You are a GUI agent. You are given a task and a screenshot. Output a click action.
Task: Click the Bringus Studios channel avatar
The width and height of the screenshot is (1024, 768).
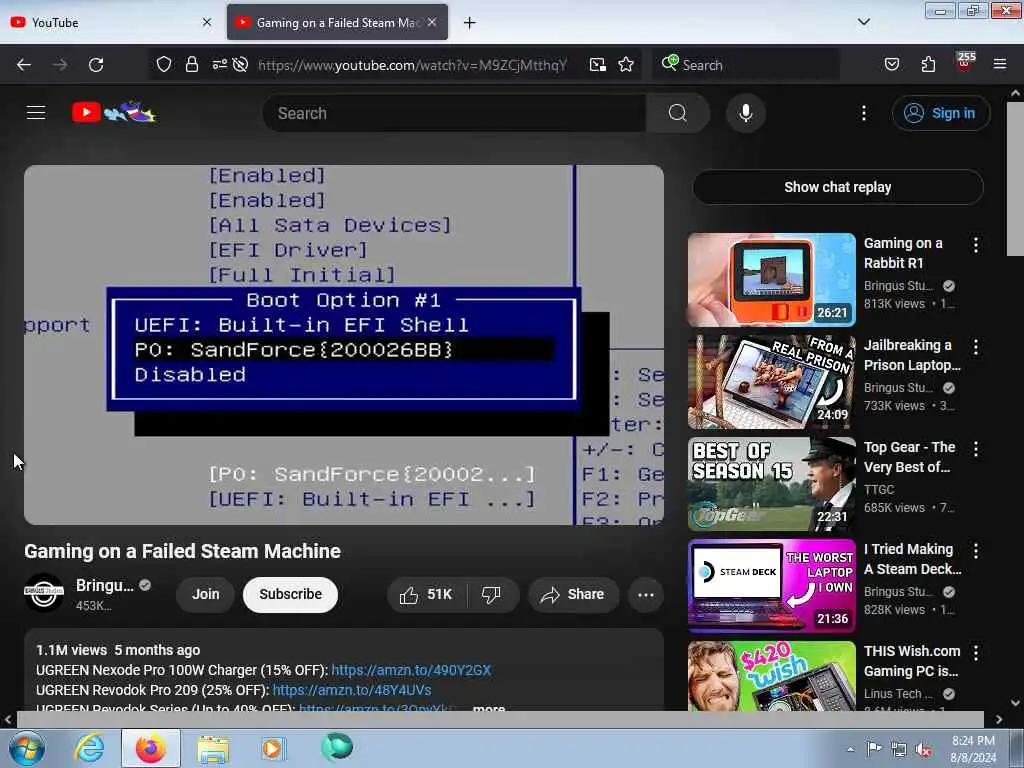pos(44,593)
